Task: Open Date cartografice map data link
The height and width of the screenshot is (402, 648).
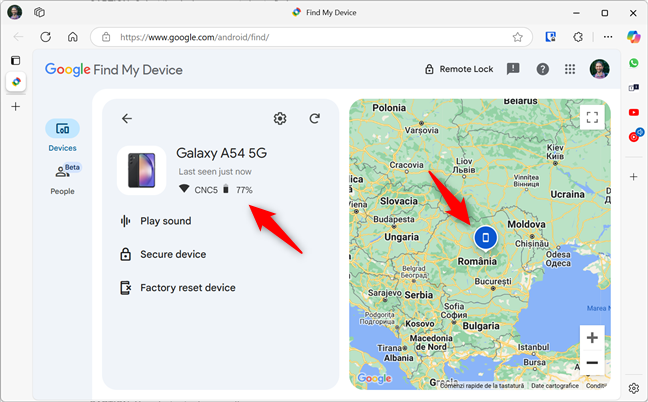Action: point(555,385)
